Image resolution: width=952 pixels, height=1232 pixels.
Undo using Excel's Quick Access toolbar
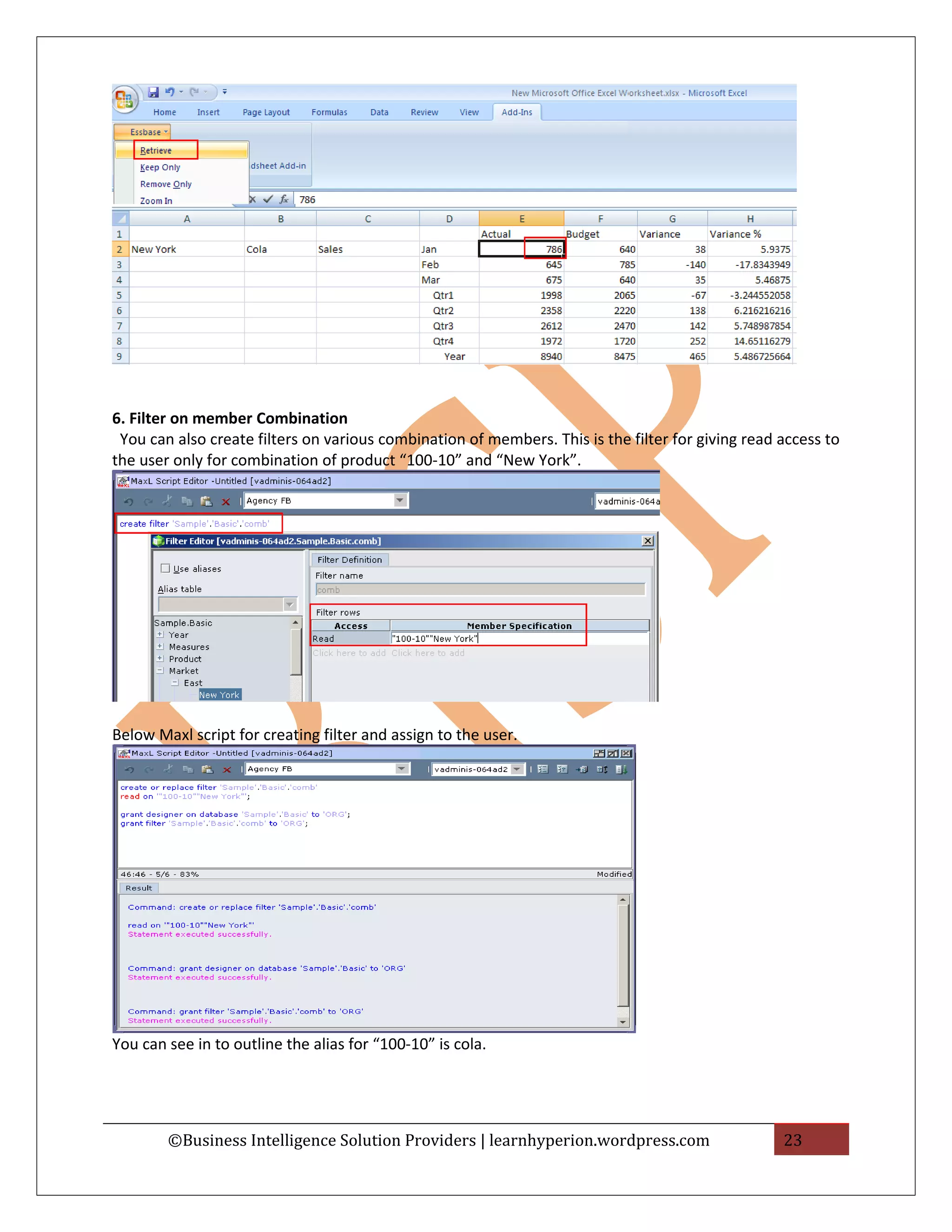pos(170,92)
